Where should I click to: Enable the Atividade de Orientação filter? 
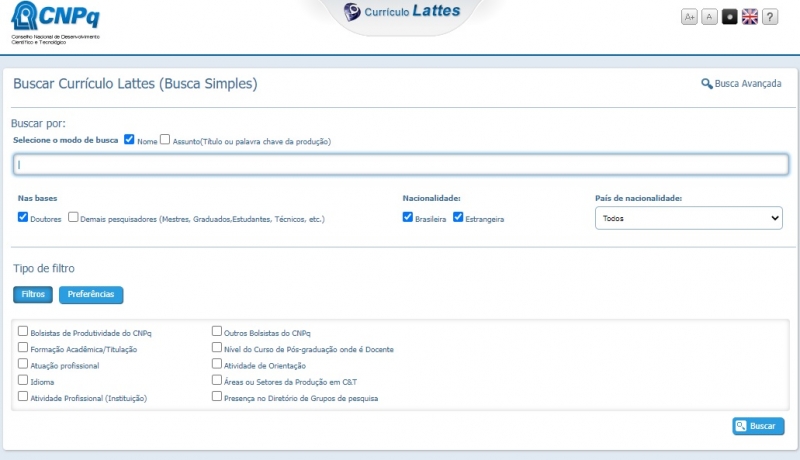[217, 364]
